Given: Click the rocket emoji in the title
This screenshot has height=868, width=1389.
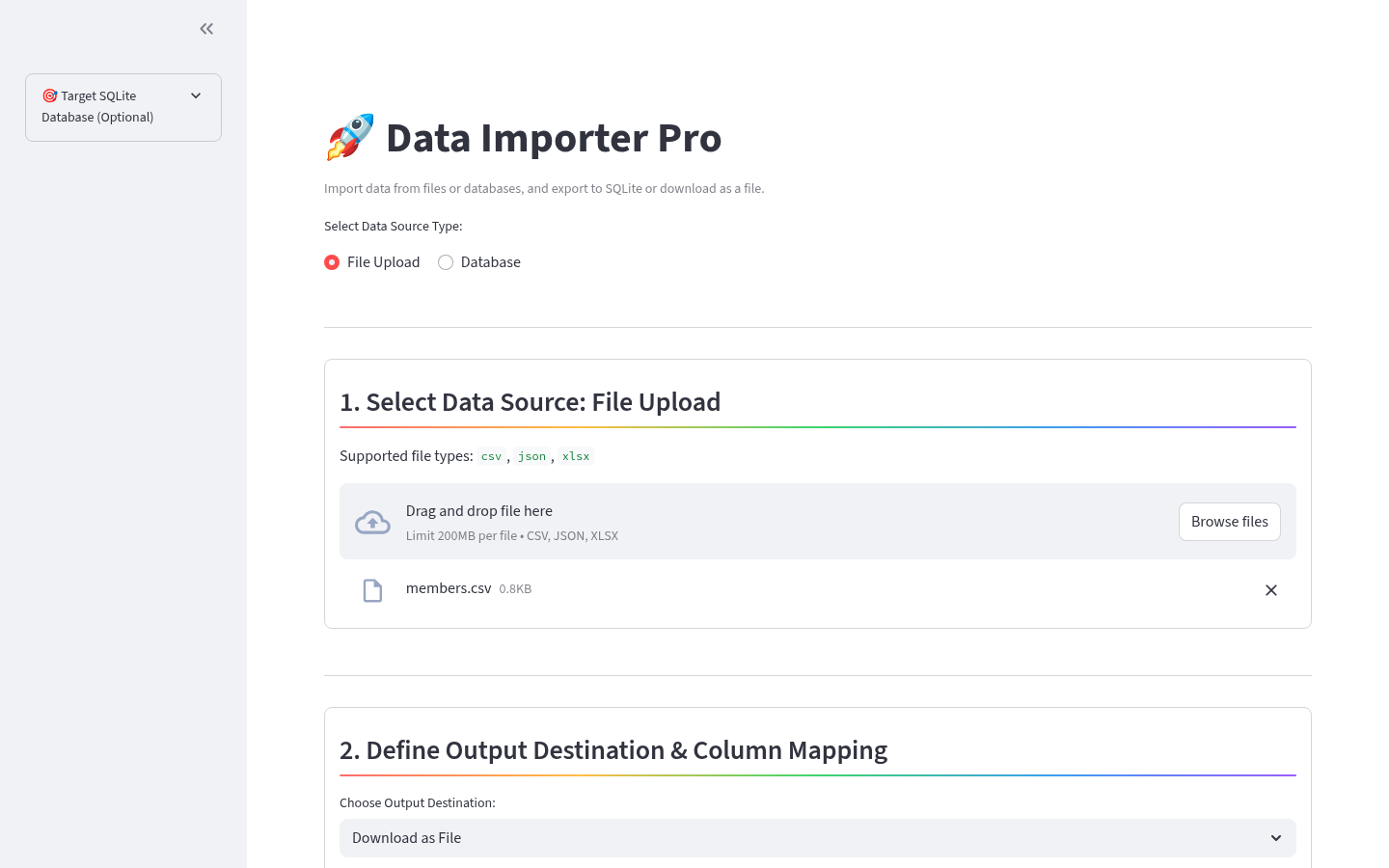Looking at the screenshot, I should (x=349, y=137).
